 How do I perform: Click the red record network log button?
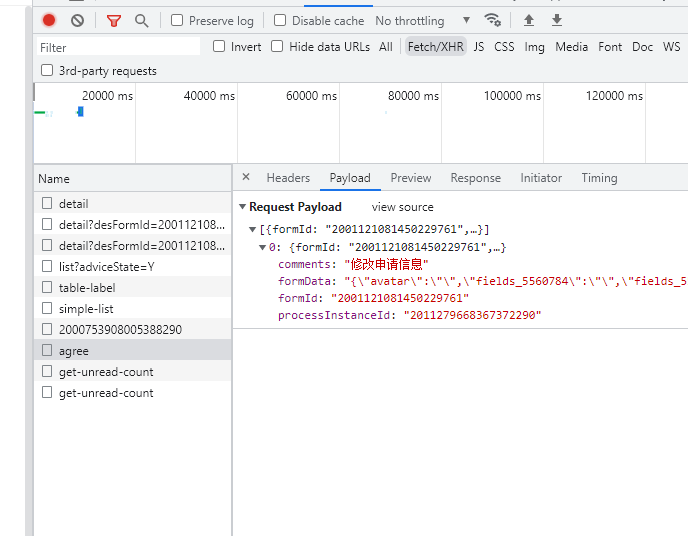click(49, 20)
